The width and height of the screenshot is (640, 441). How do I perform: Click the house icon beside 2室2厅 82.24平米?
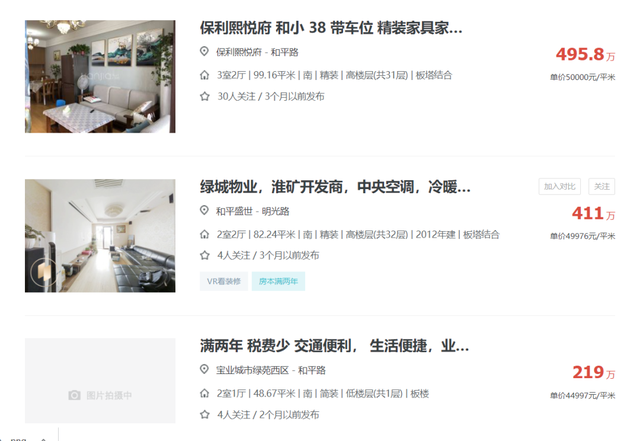click(204, 234)
